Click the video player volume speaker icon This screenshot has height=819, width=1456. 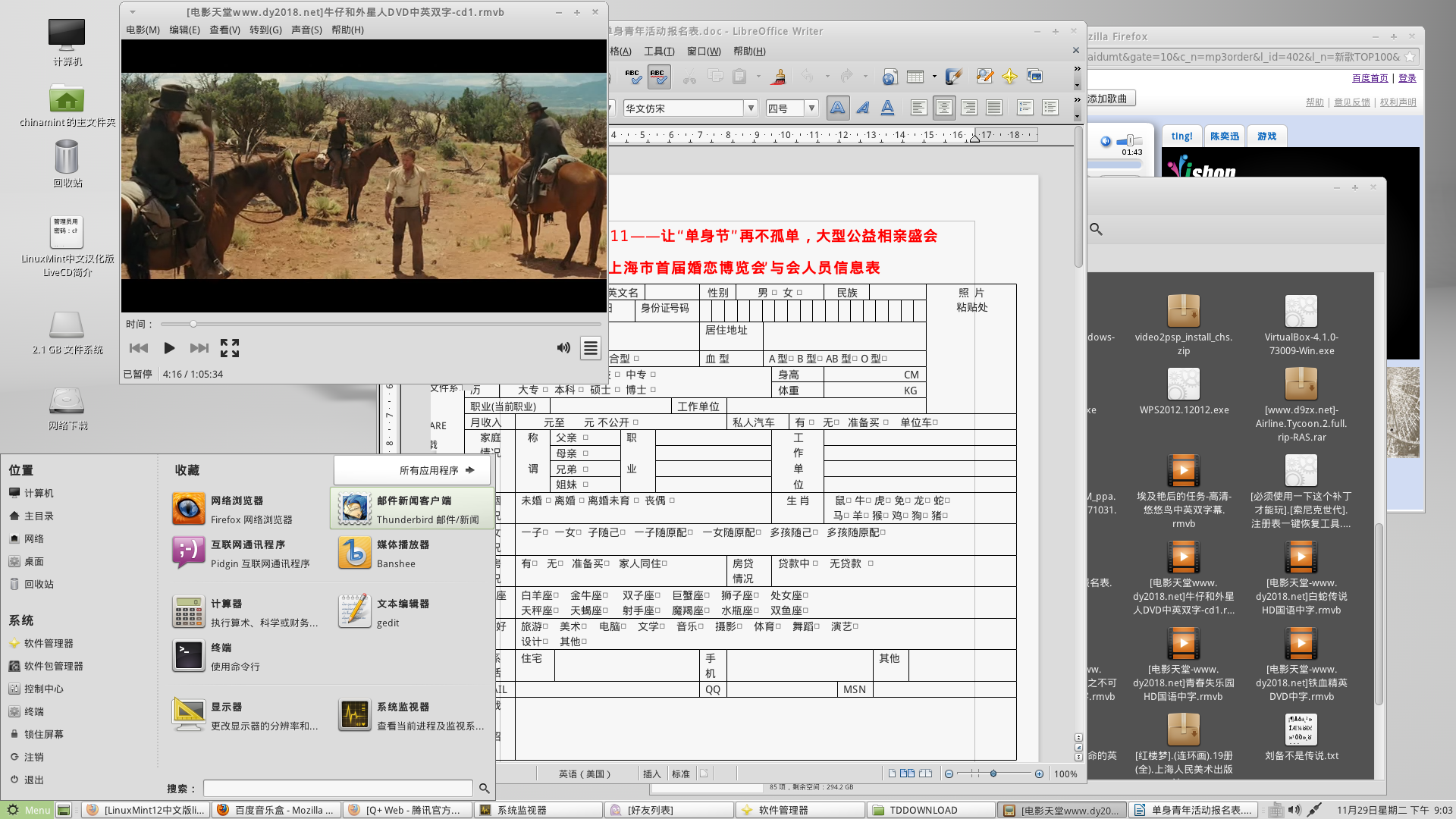[x=563, y=348]
